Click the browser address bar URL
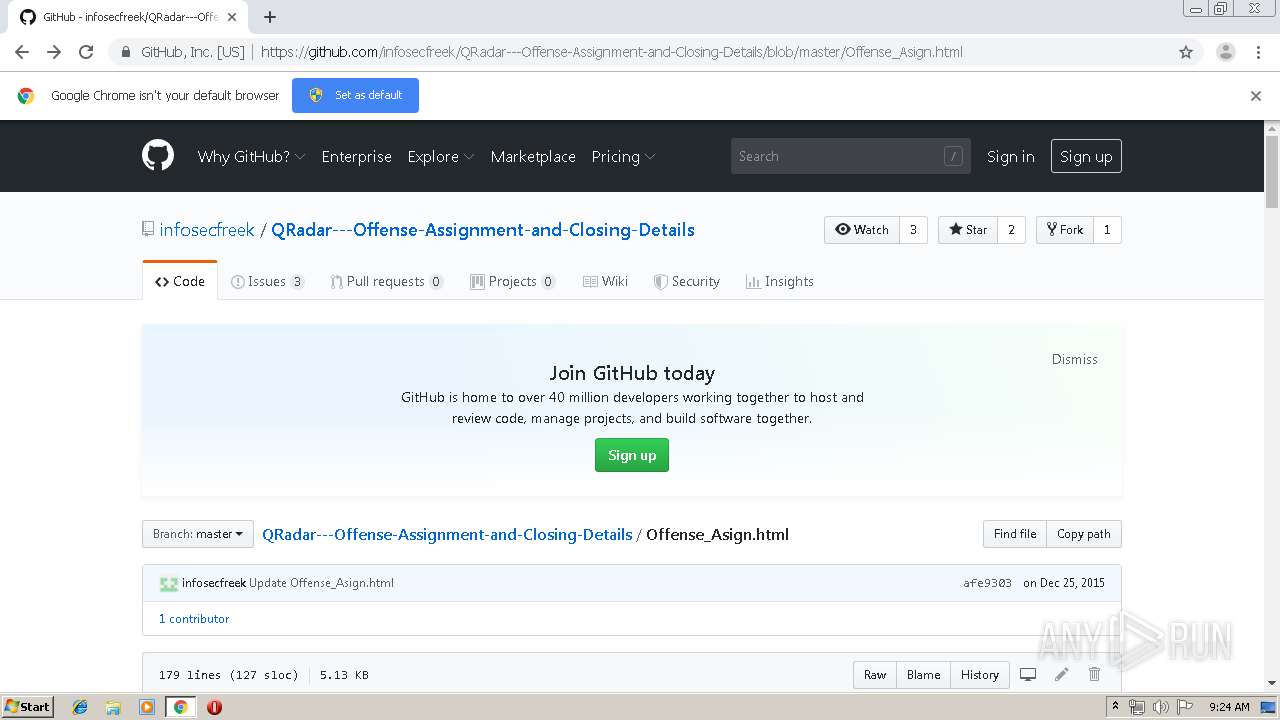The width and height of the screenshot is (1280, 720). coord(611,52)
